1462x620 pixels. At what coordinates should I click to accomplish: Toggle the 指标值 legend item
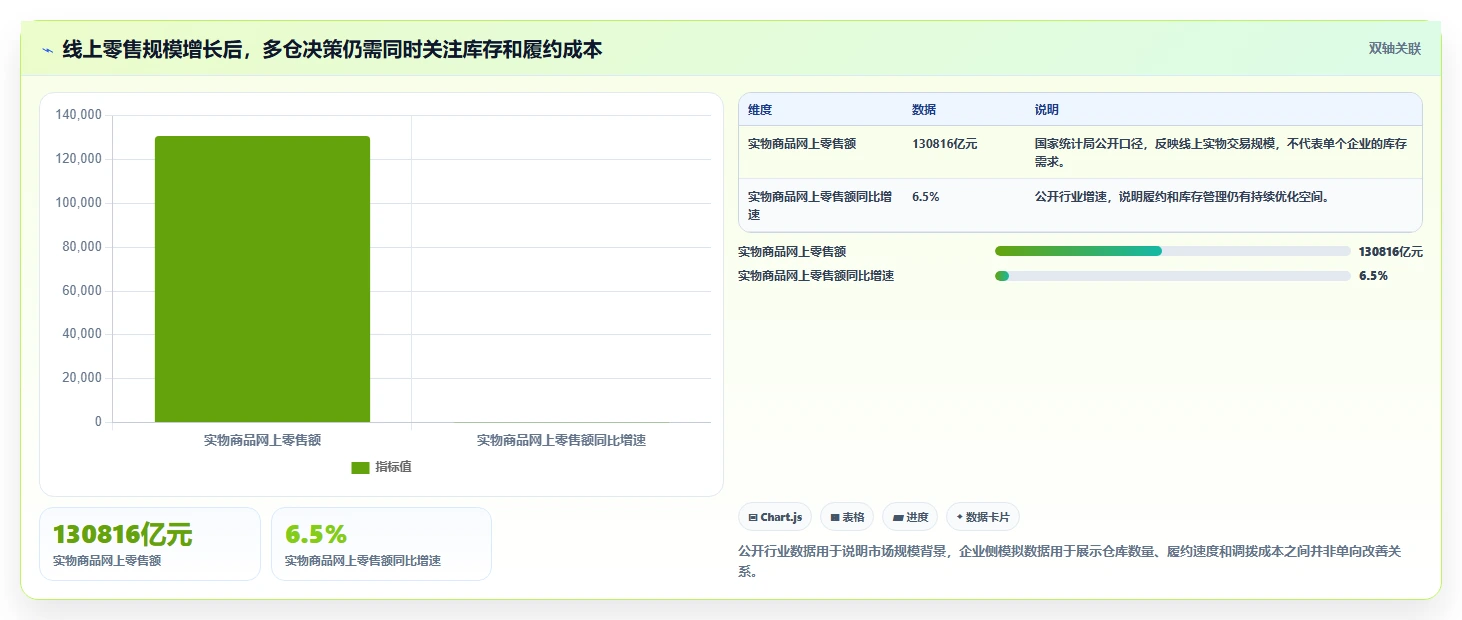pos(381,467)
